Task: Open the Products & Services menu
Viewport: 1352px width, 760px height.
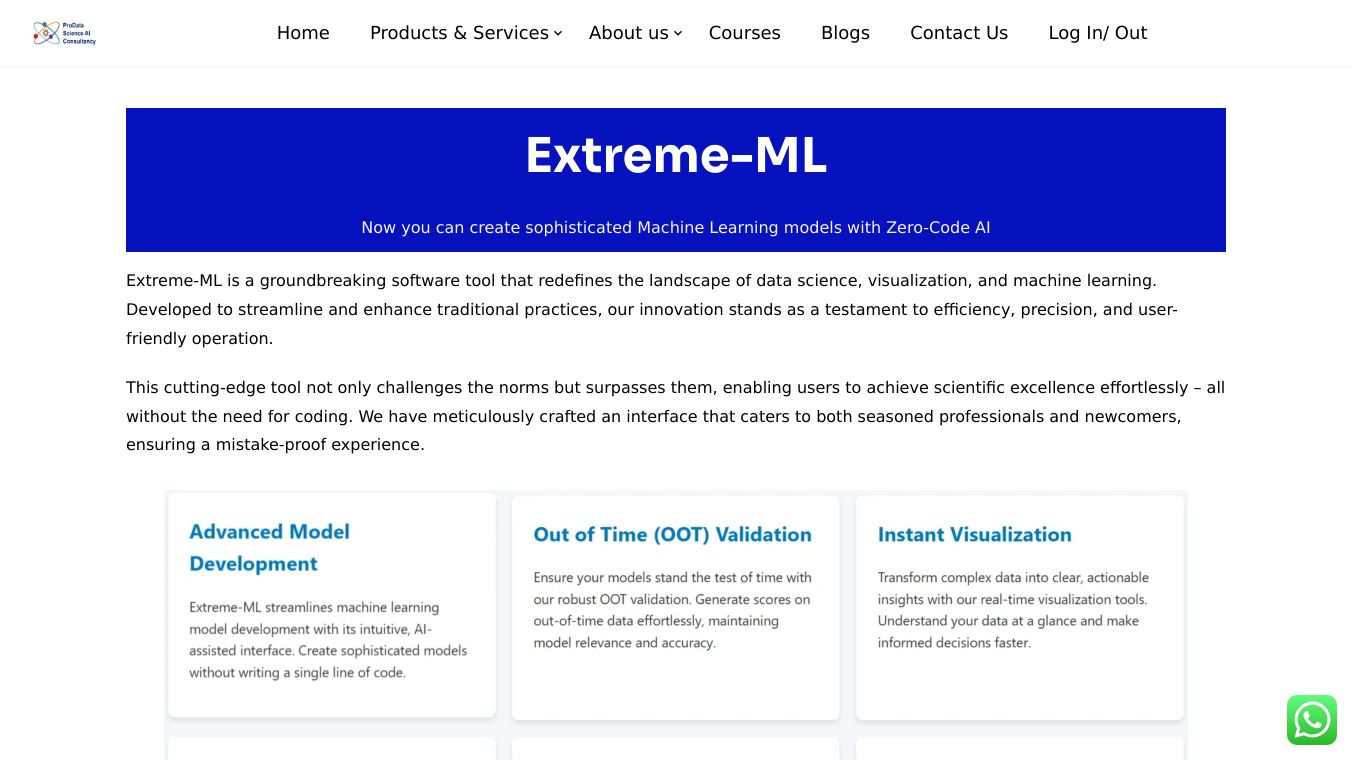Action: point(459,33)
